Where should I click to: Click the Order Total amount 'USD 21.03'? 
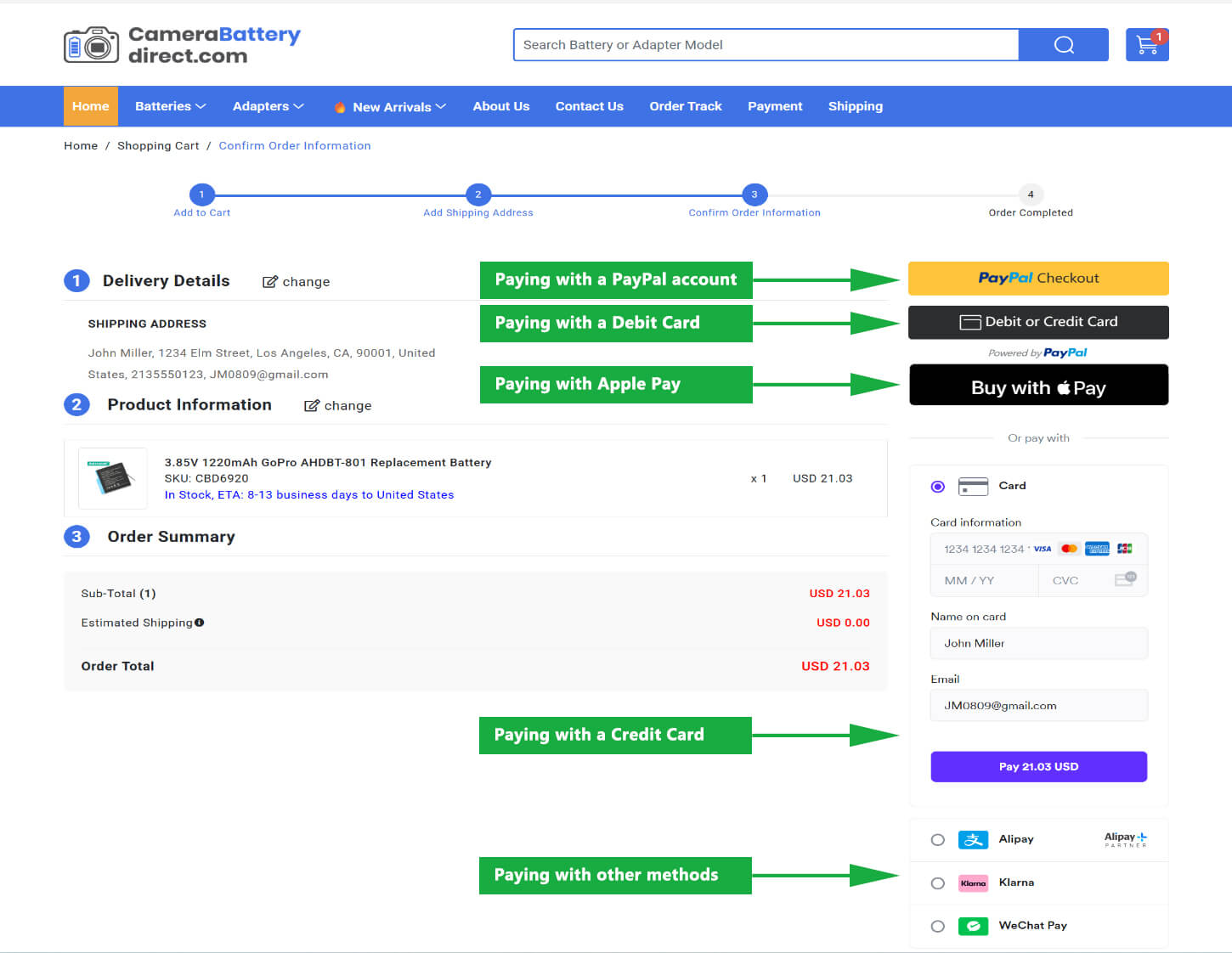click(x=835, y=667)
